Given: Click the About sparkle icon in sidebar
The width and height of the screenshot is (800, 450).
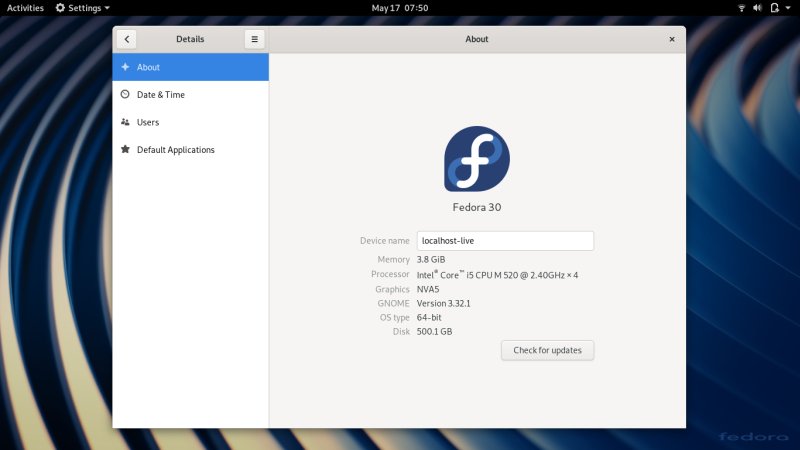Looking at the screenshot, I should click(125, 67).
